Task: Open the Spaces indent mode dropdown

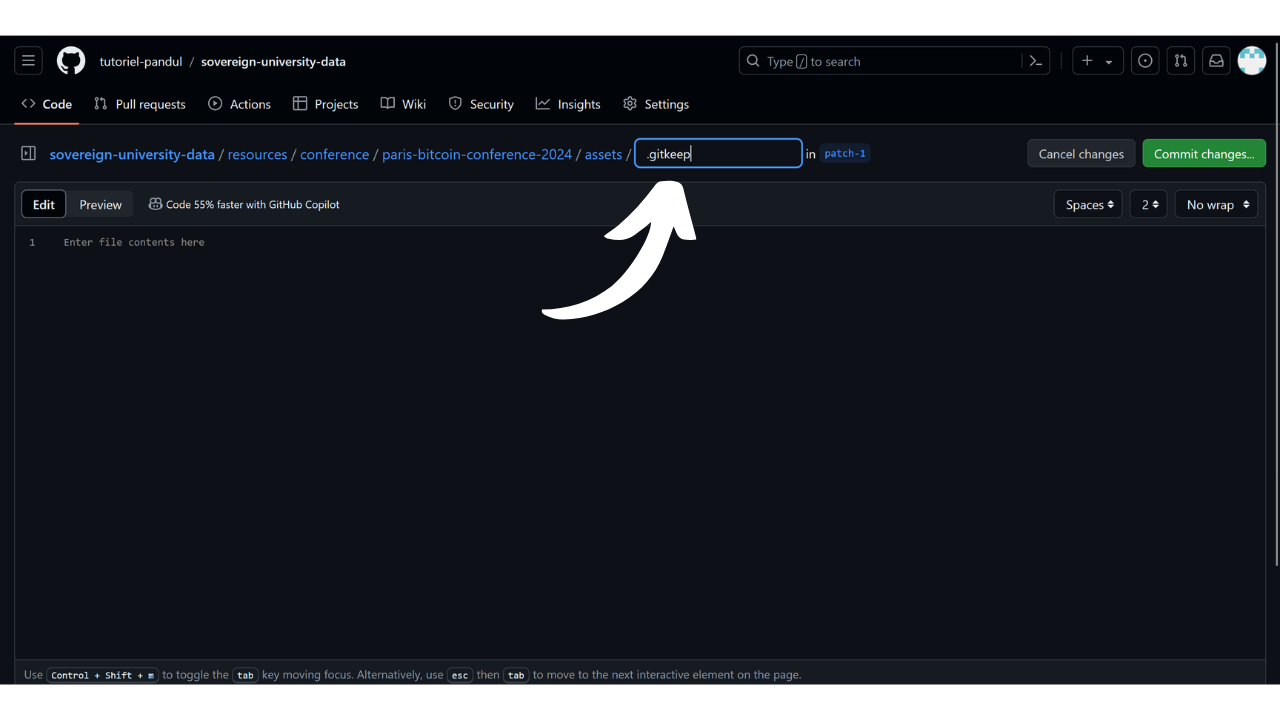Action: point(1088,204)
